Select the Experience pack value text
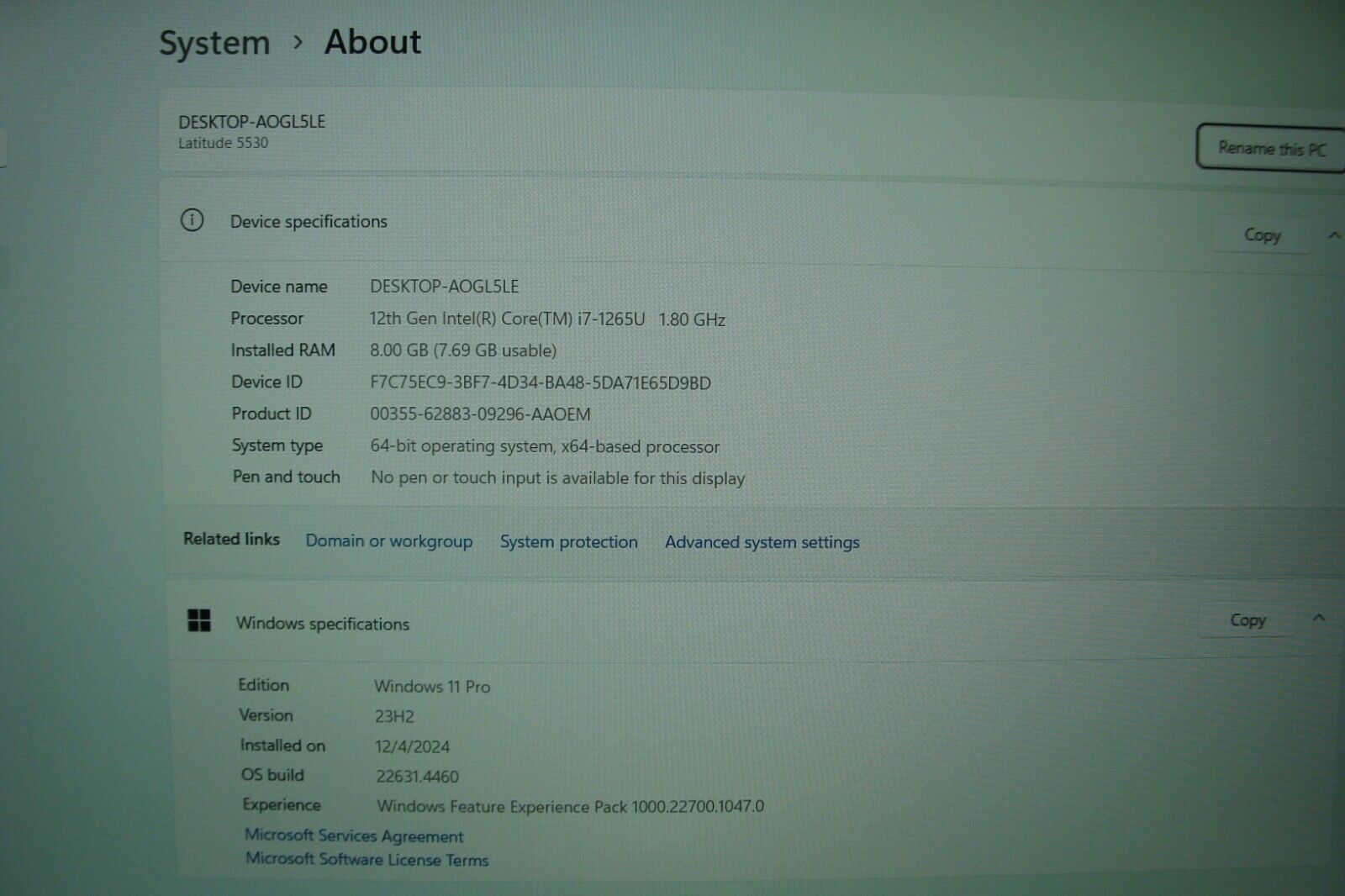This screenshot has width=1345, height=896. (x=571, y=806)
